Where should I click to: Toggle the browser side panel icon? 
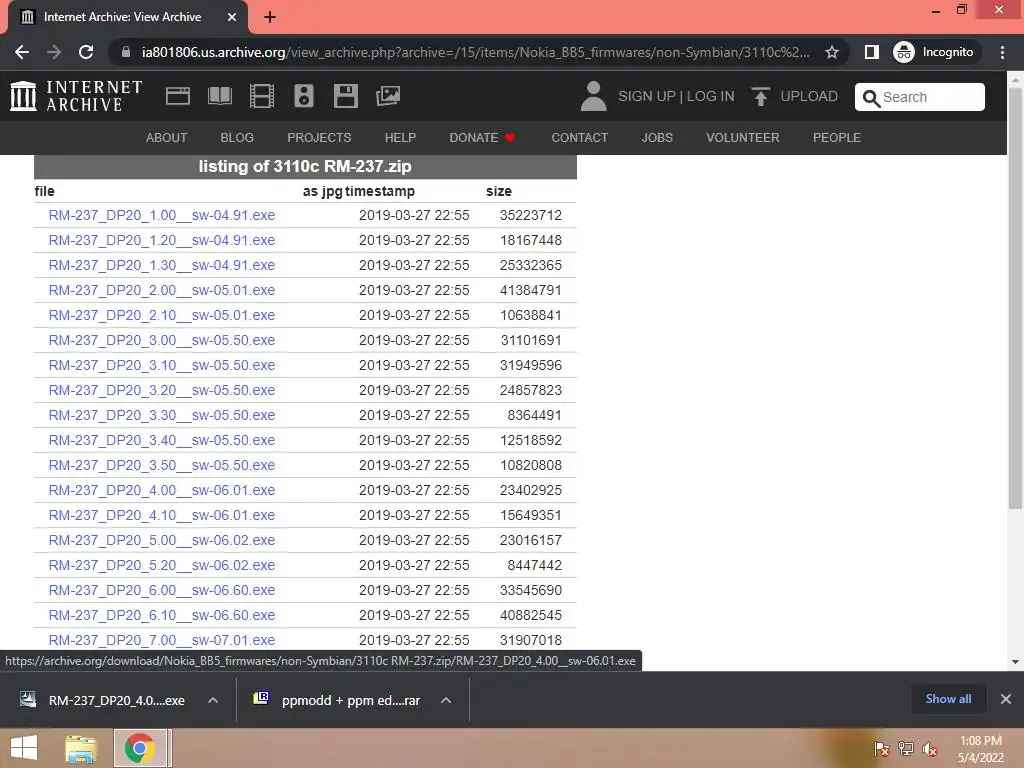(871, 52)
